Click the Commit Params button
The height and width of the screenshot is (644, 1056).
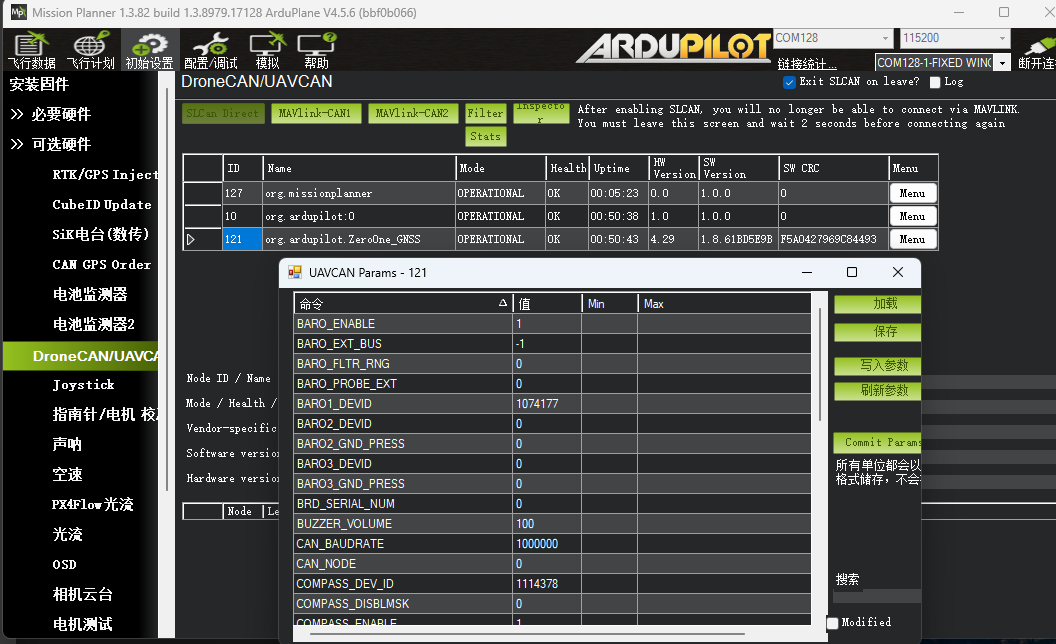click(878, 443)
